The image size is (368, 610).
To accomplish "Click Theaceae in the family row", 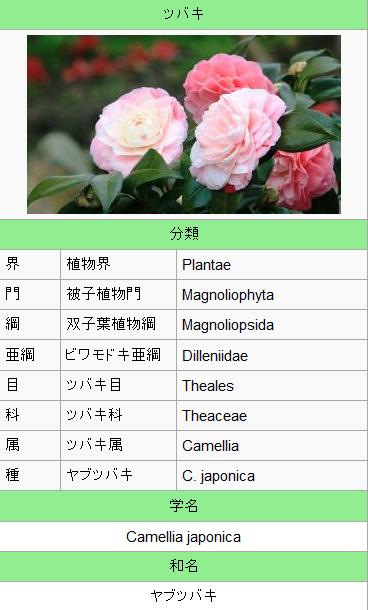I will [x=214, y=415].
